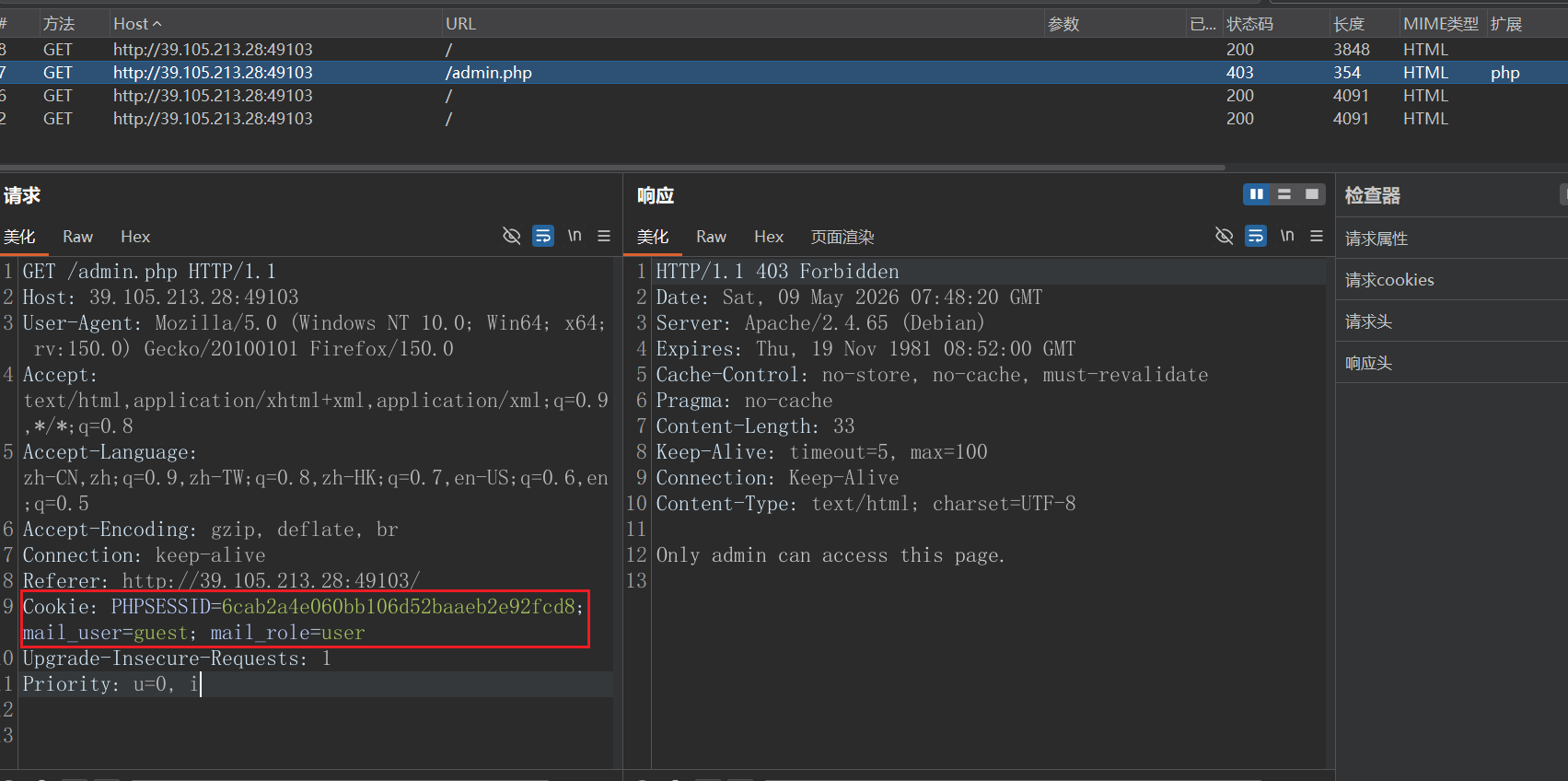Select stacked horizontal layout icon

(1284, 194)
